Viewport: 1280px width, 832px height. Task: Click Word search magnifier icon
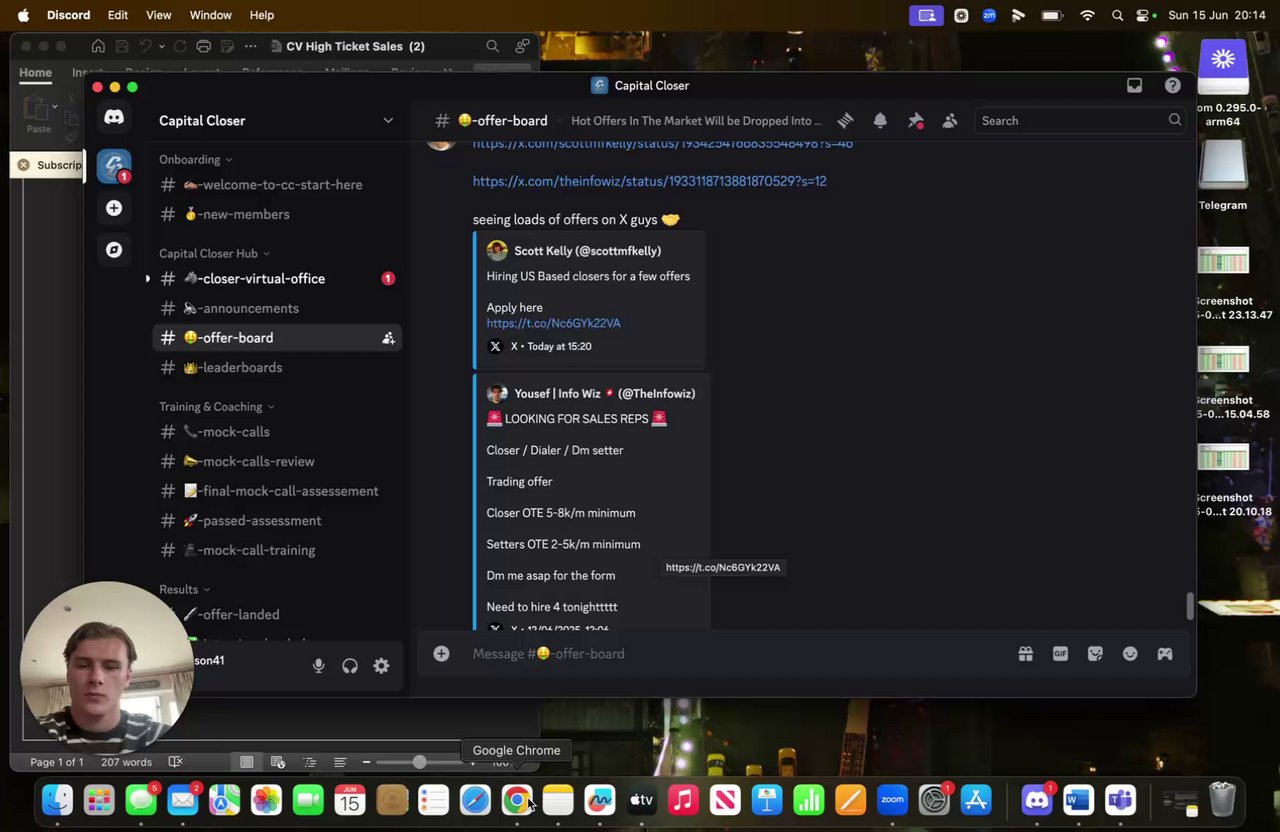click(492, 46)
